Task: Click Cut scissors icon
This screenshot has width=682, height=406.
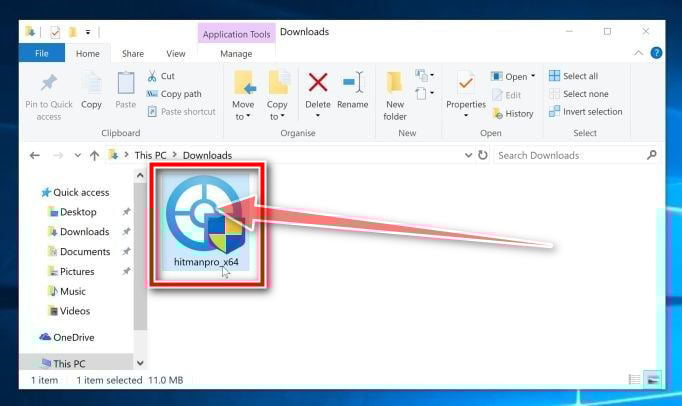Action: (152, 76)
